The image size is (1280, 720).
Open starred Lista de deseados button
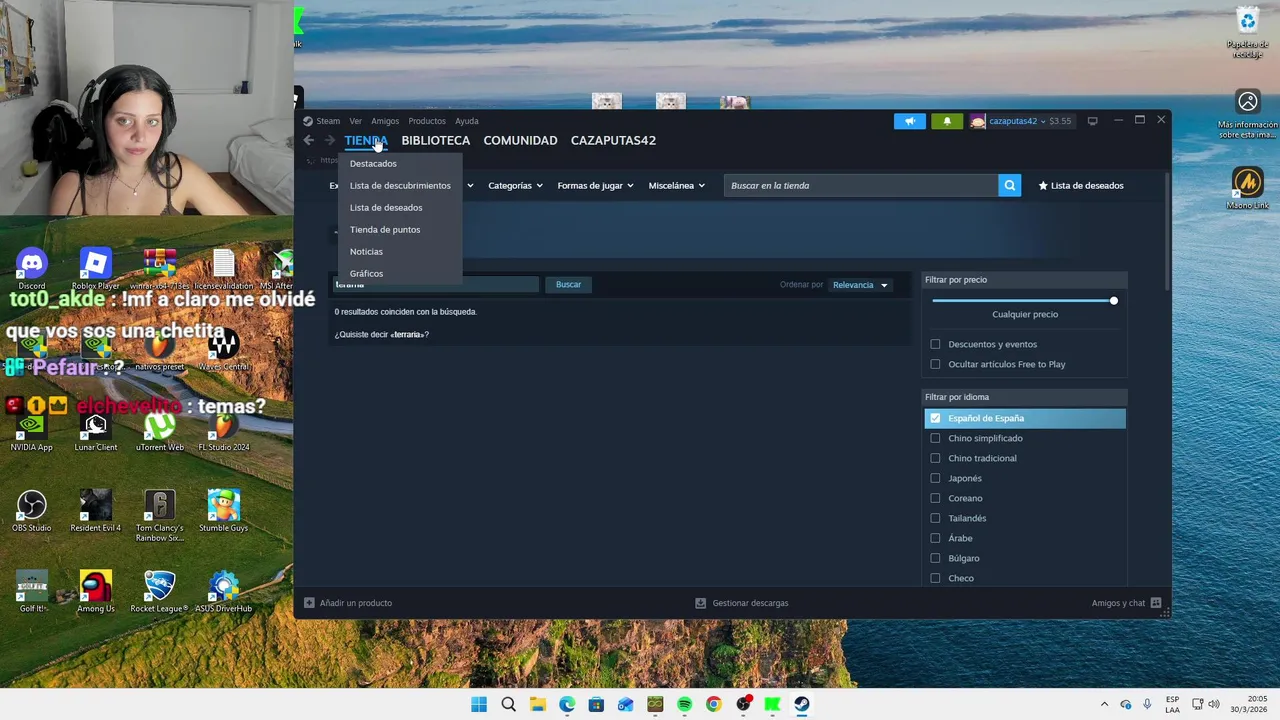1081,185
